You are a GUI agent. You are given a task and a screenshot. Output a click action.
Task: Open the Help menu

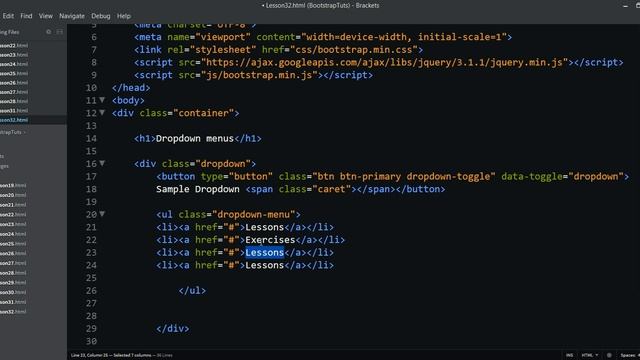124,16
